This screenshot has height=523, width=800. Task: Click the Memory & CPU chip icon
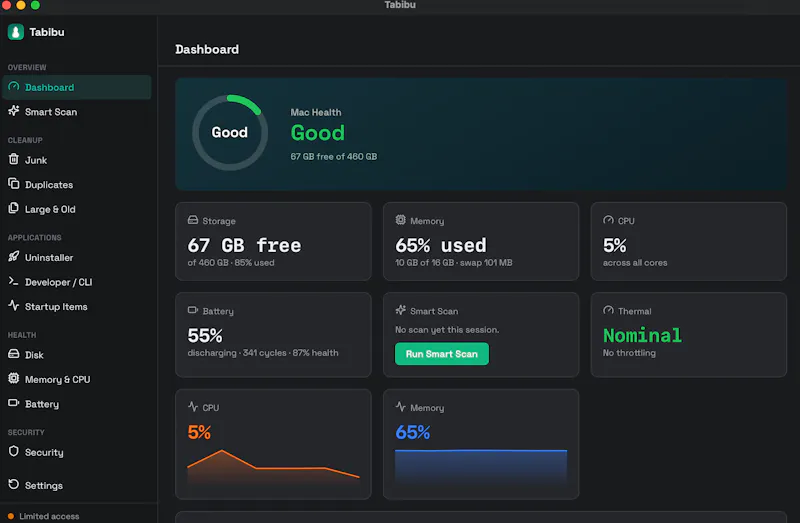click(x=14, y=379)
